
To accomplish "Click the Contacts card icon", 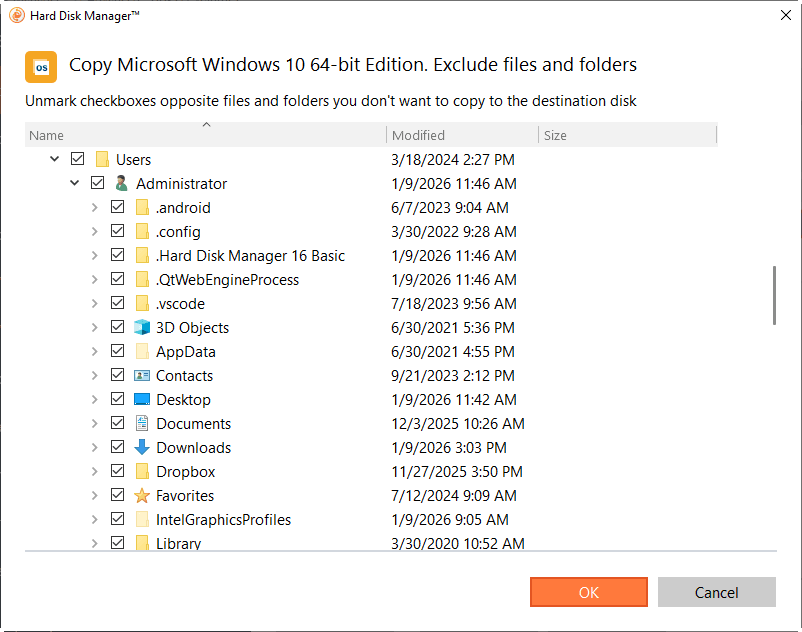I will (x=142, y=376).
